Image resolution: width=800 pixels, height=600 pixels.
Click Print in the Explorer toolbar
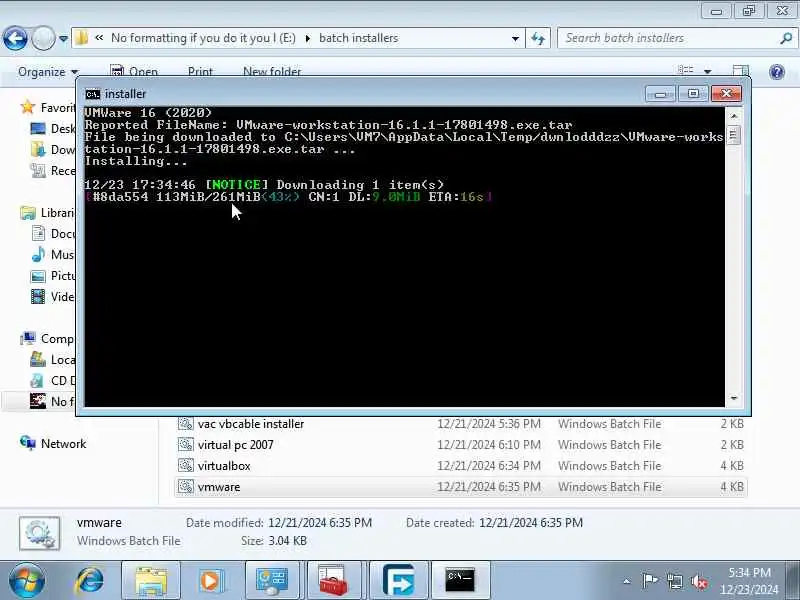pyautogui.click(x=200, y=71)
